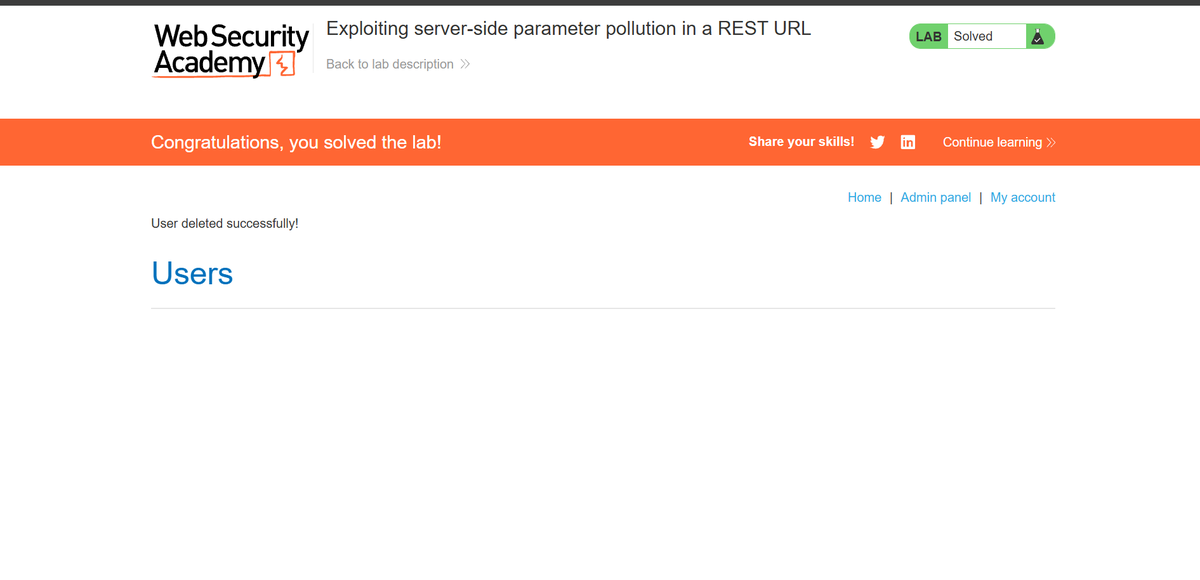Select Continue learning in the orange banner
Image resolution: width=1200 pixels, height=580 pixels.
[x=991, y=142]
